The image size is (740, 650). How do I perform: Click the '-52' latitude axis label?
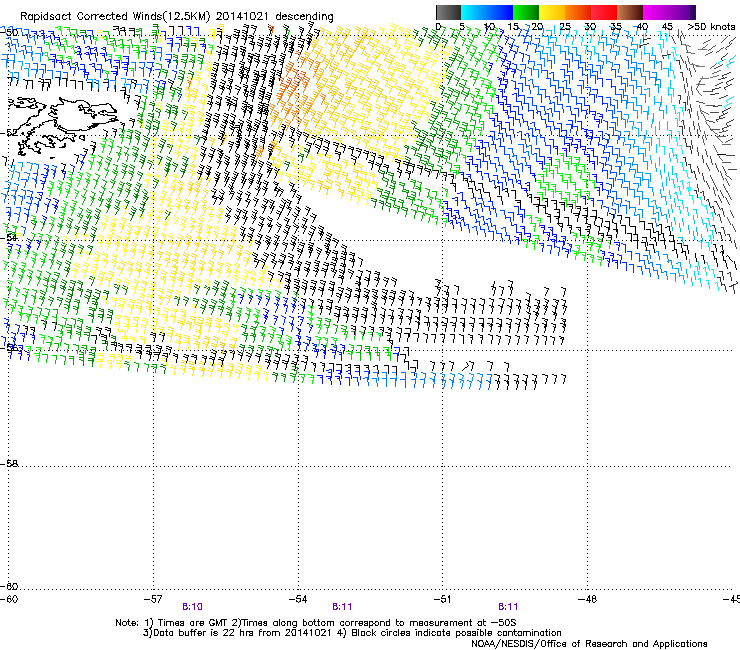tap(9, 133)
